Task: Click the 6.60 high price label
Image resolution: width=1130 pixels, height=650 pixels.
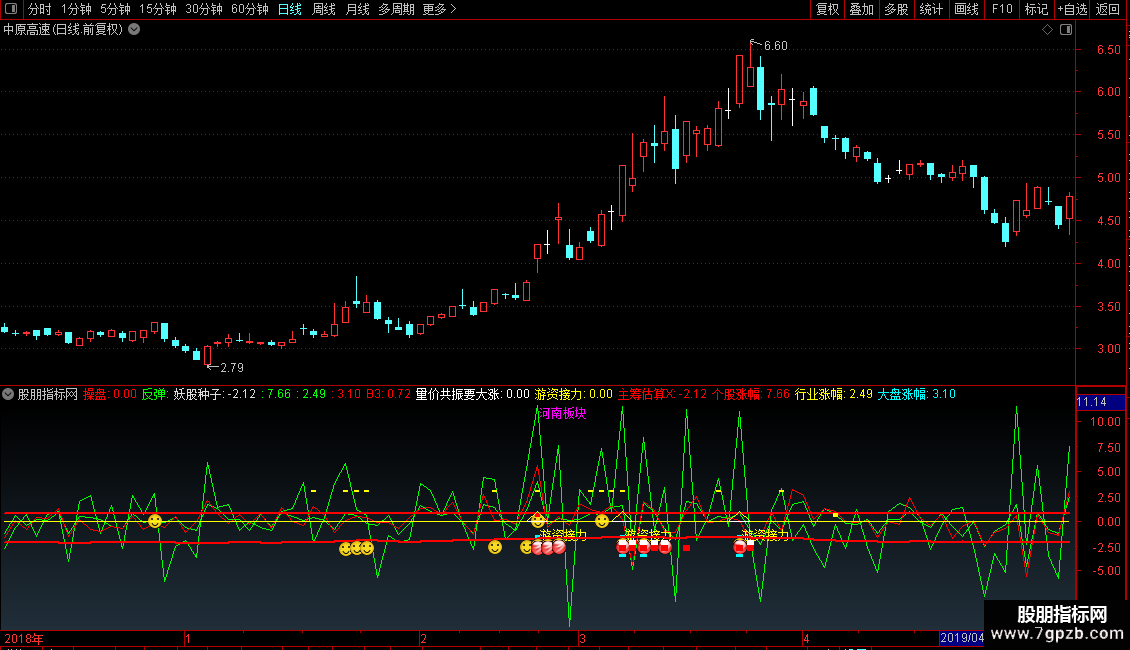Action: 775,45
